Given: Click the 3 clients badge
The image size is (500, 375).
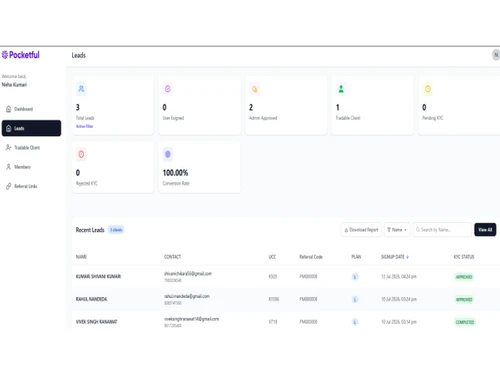Looking at the screenshot, I should coord(116,230).
